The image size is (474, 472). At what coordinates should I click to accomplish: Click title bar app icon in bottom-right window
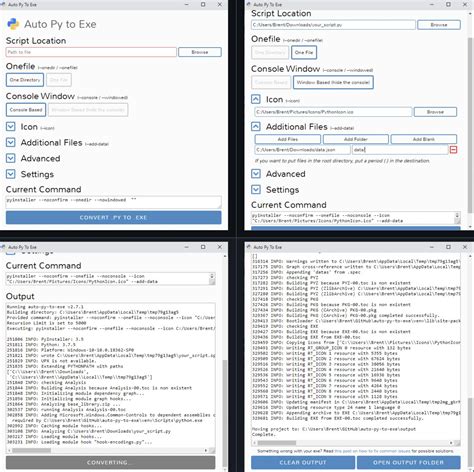click(x=249, y=247)
